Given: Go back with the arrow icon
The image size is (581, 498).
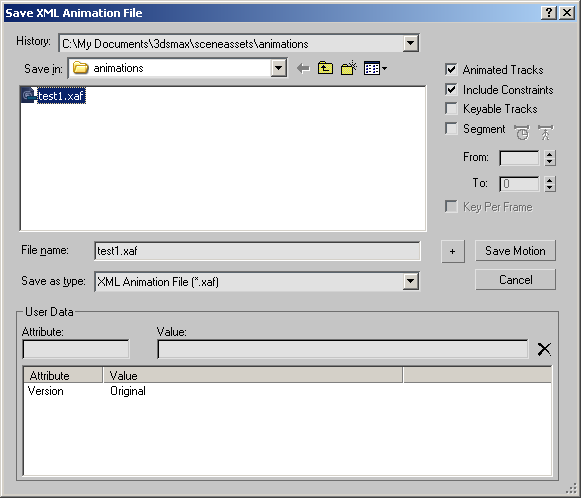Looking at the screenshot, I should coord(303,69).
